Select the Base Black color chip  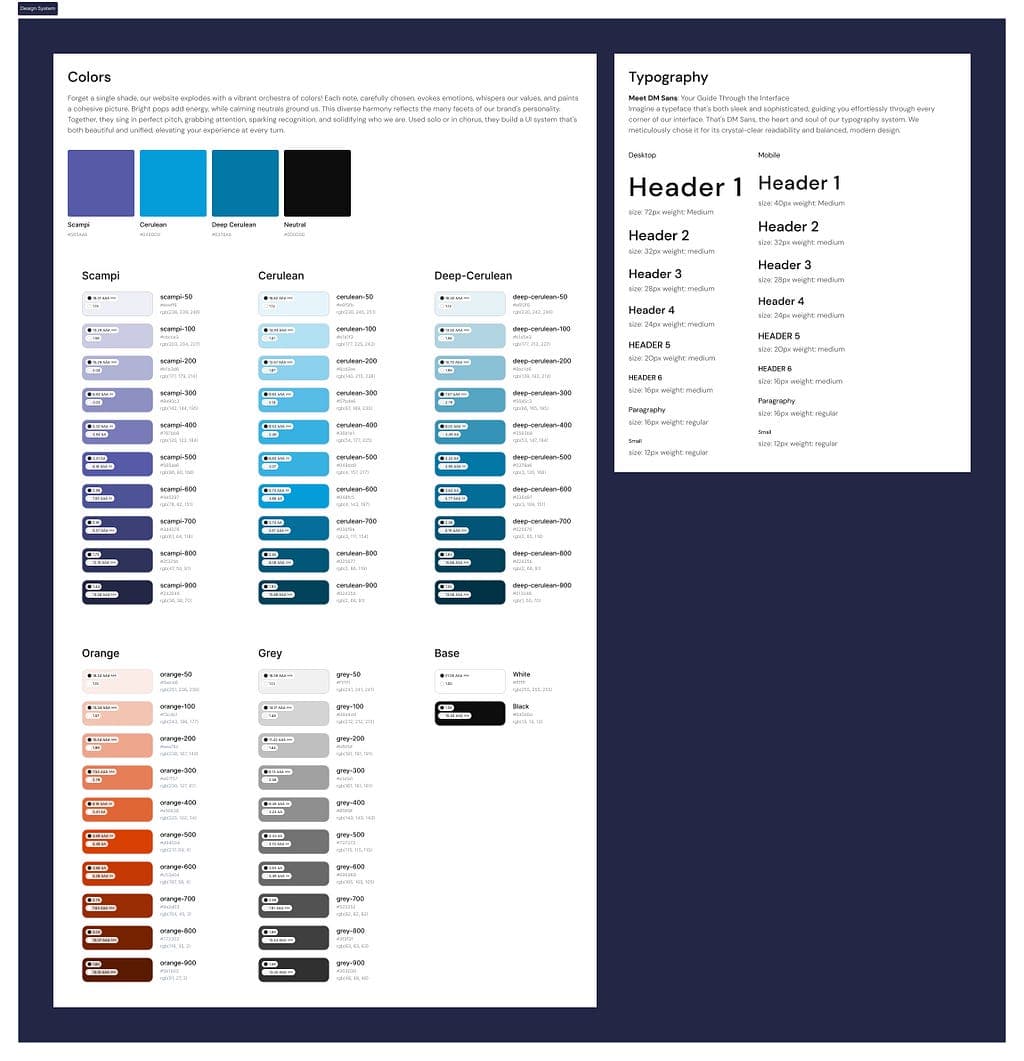(470, 713)
